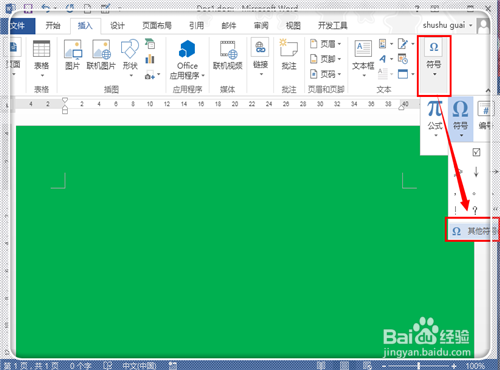Click the 文本框 text box icon
This screenshot has height=370, width=500.
tap(363, 49)
